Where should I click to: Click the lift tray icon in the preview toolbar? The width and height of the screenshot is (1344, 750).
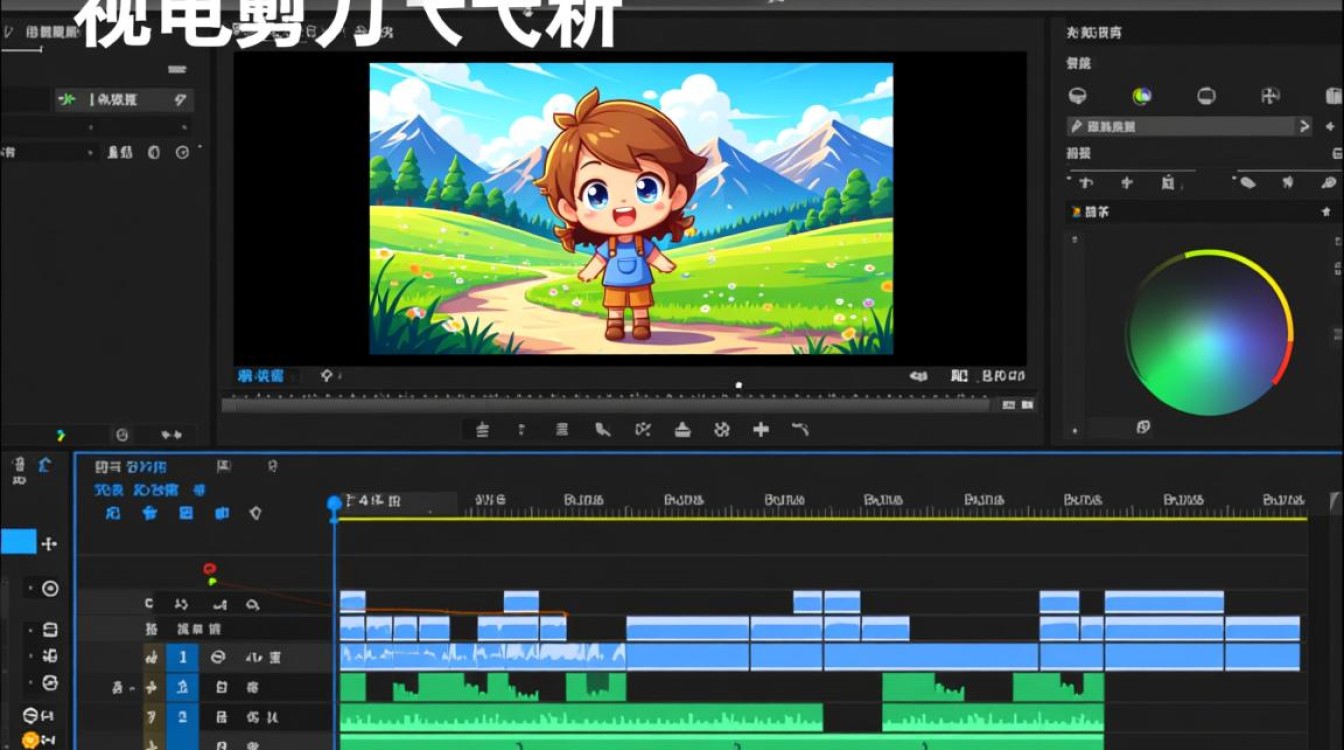[x=683, y=429]
